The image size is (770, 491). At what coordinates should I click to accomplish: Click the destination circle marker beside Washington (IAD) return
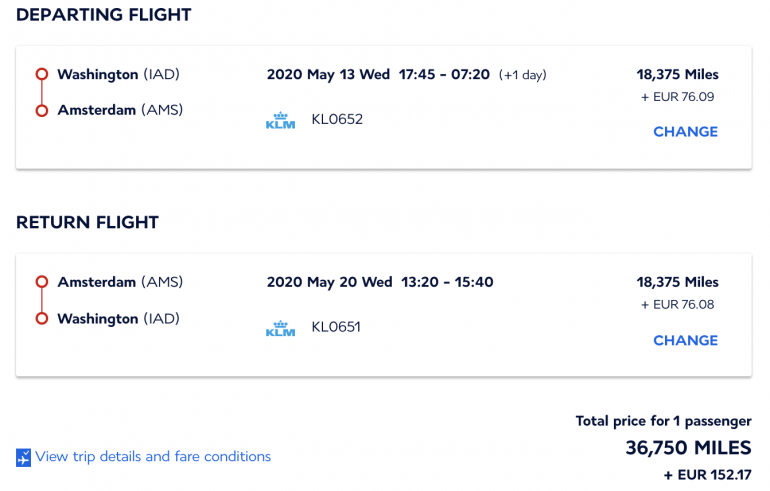[x=42, y=319]
